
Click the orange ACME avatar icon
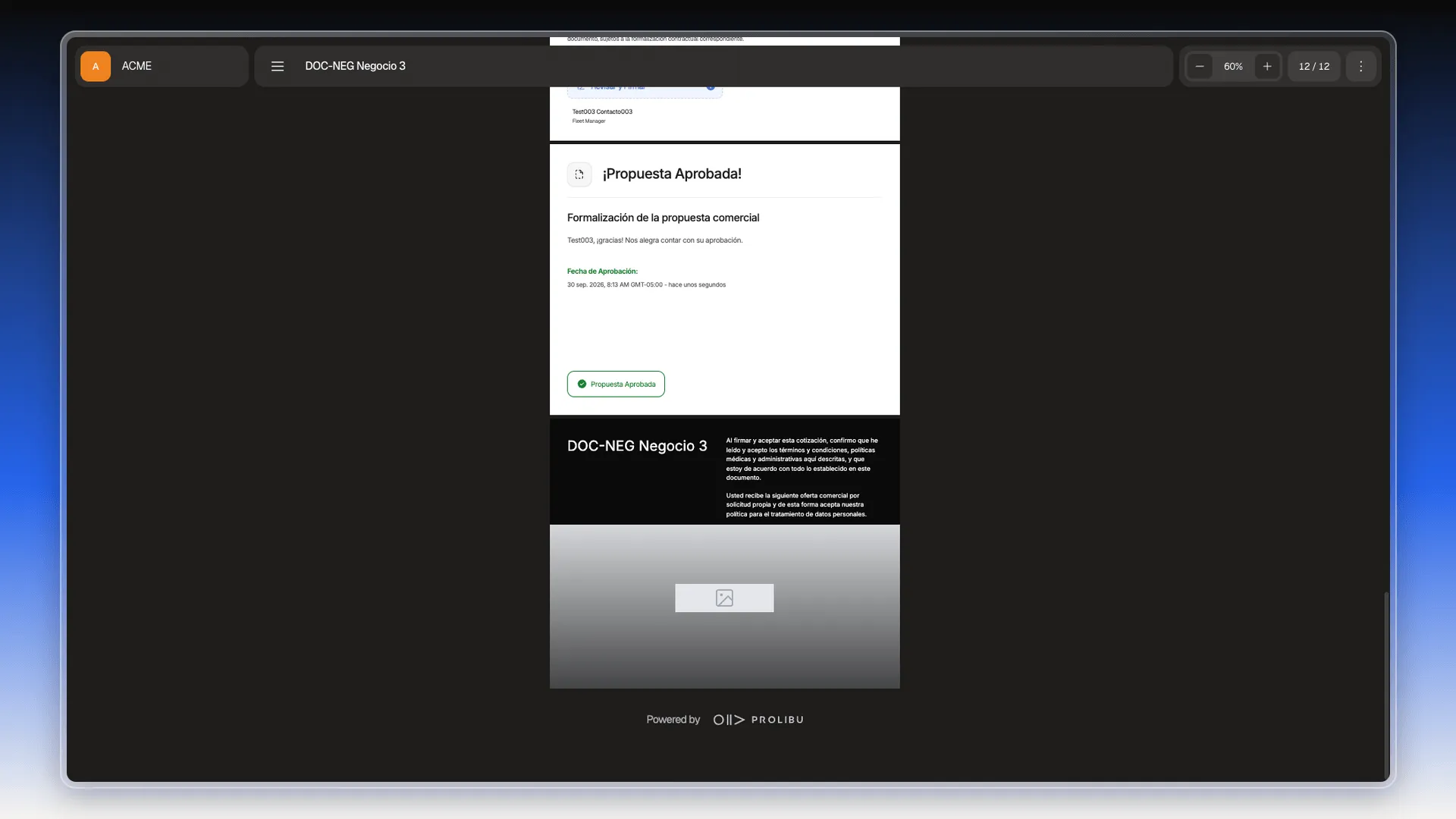tap(96, 66)
